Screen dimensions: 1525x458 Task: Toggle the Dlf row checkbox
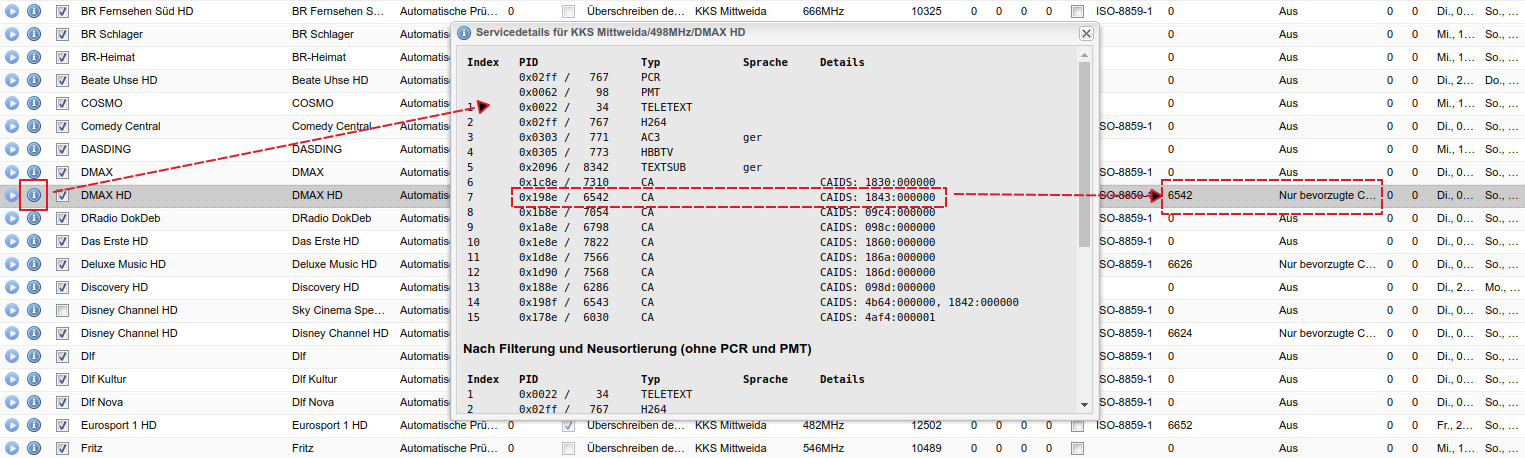pyautogui.click(x=62, y=356)
